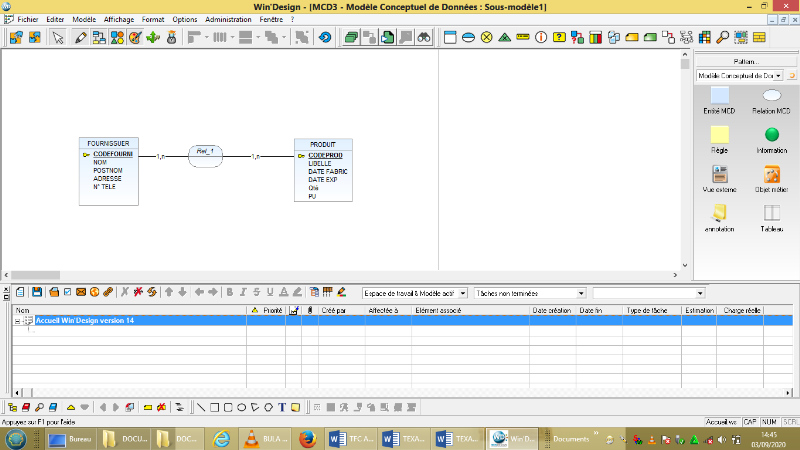Choose the yellow Règle palette item
Viewport: 800px width, 450px height.
click(719, 134)
